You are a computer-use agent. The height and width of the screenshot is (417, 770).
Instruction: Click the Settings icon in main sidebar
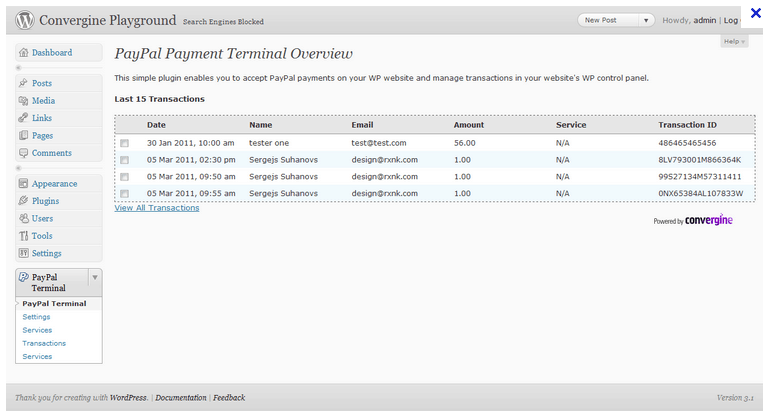coord(23,253)
